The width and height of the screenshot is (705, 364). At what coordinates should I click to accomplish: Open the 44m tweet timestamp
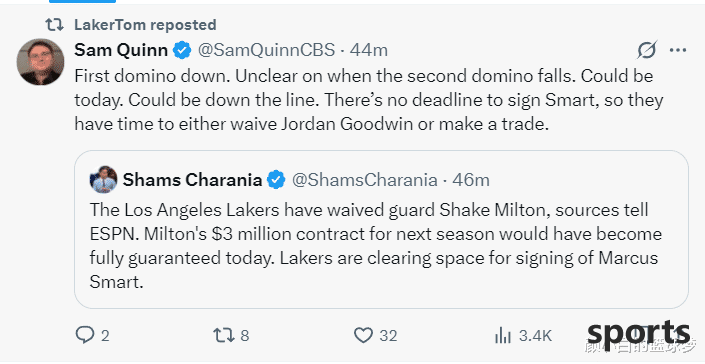pyautogui.click(x=369, y=50)
